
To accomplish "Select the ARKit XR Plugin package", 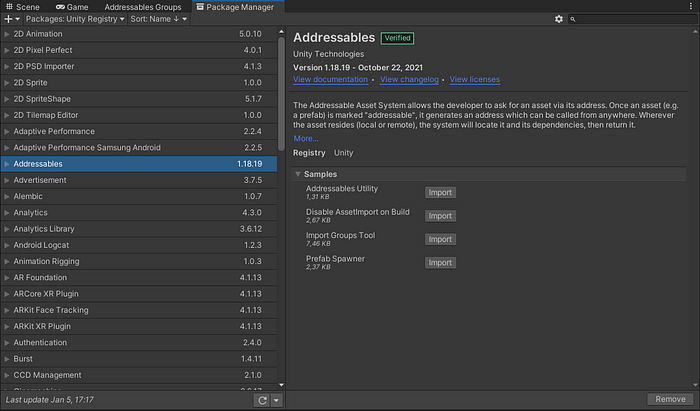I will (139, 326).
